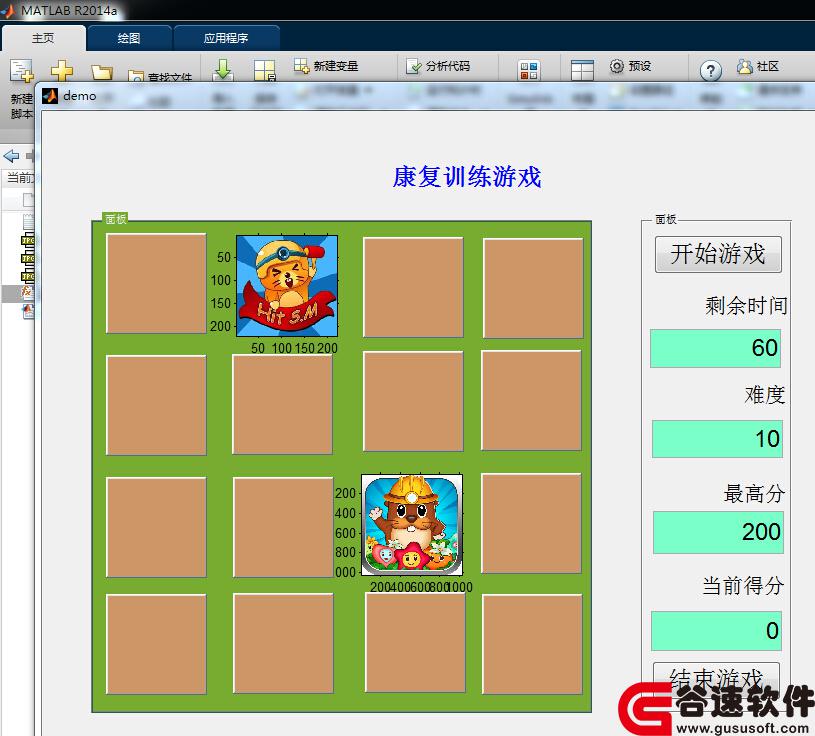Open the Community (社区) button
The height and width of the screenshot is (736, 815).
coord(758,66)
